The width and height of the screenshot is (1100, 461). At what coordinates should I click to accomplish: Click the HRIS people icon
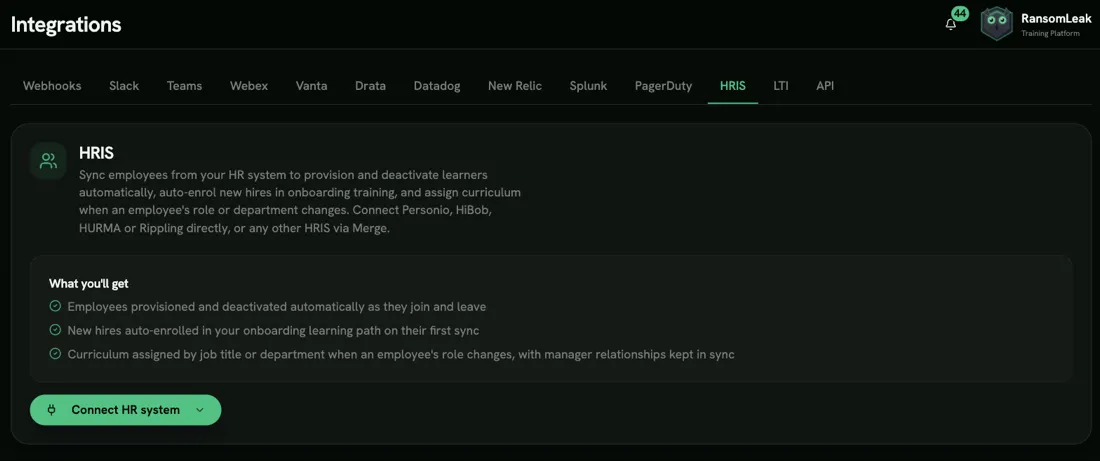pos(48,161)
